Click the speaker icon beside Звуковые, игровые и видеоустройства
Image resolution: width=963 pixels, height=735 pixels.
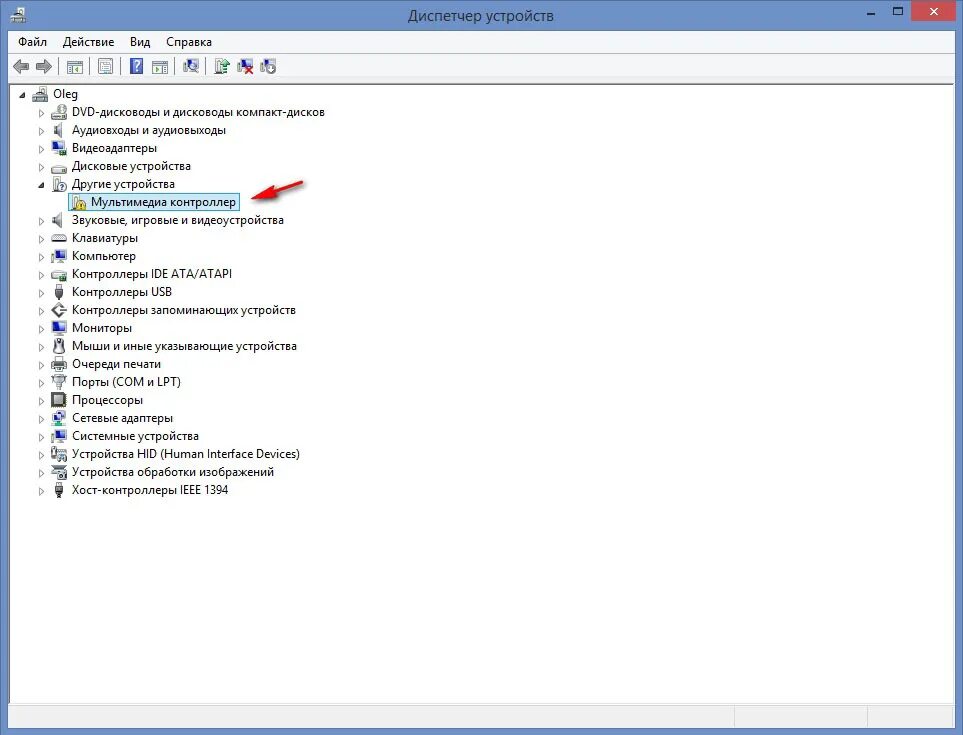pyautogui.click(x=58, y=220)
